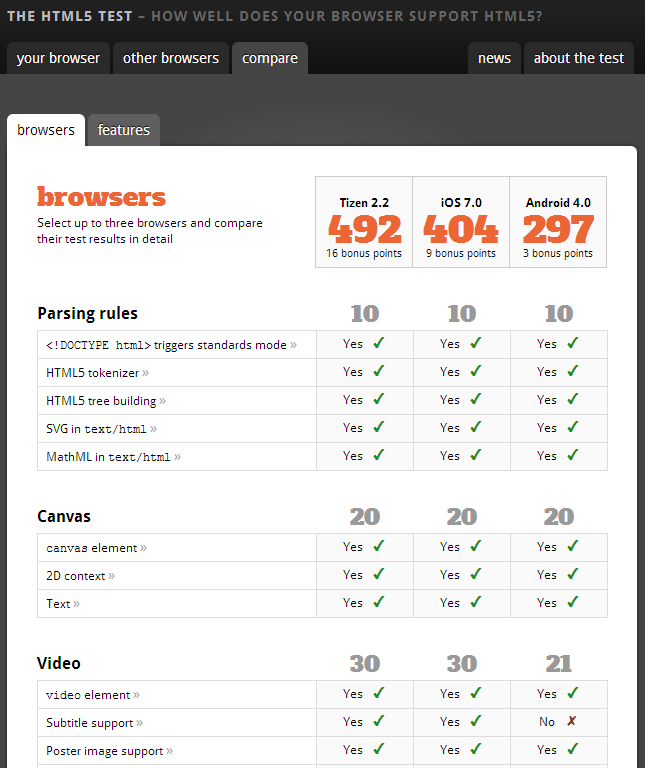Select the 'browsers' sub-tab
The width and height of the screenshot is (645, 768).
point(46,130)
